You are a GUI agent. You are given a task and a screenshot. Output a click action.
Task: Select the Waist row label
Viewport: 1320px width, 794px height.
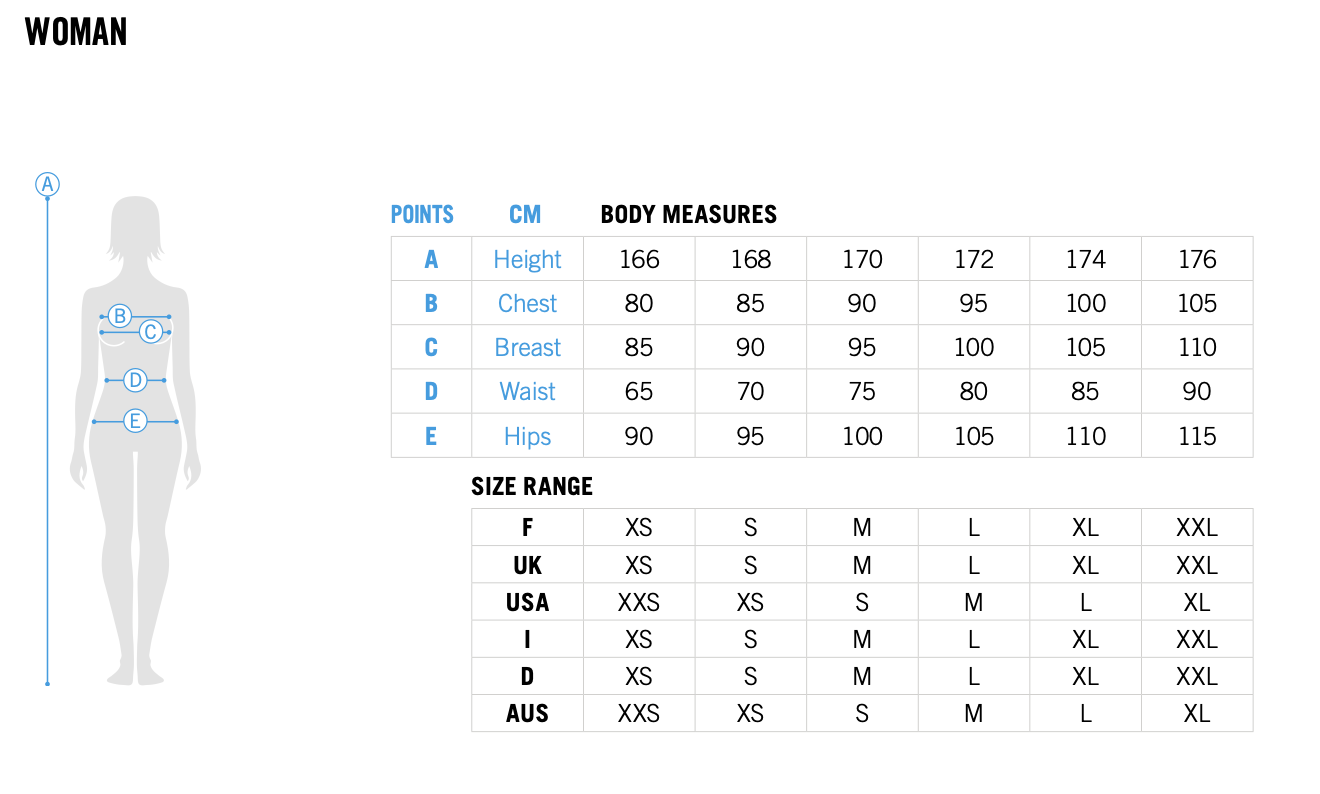527,392
